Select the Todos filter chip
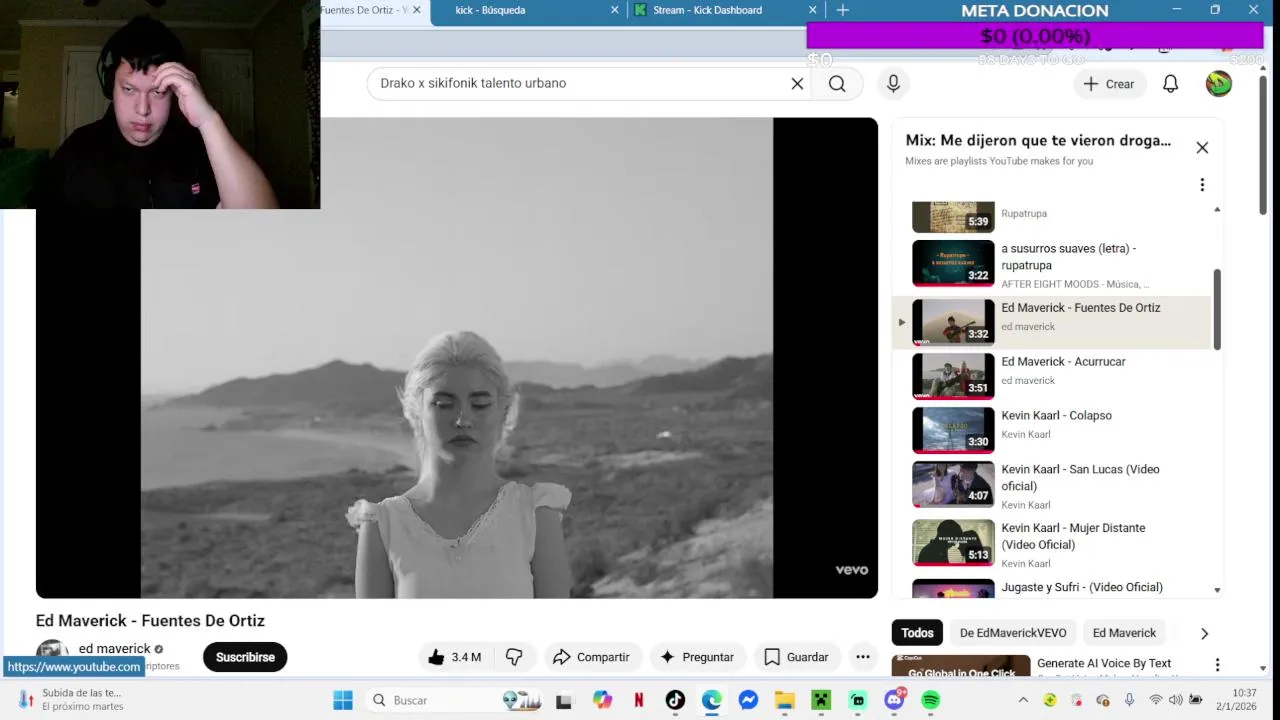Screen dimensions: 1280x720 pos(917,633)
